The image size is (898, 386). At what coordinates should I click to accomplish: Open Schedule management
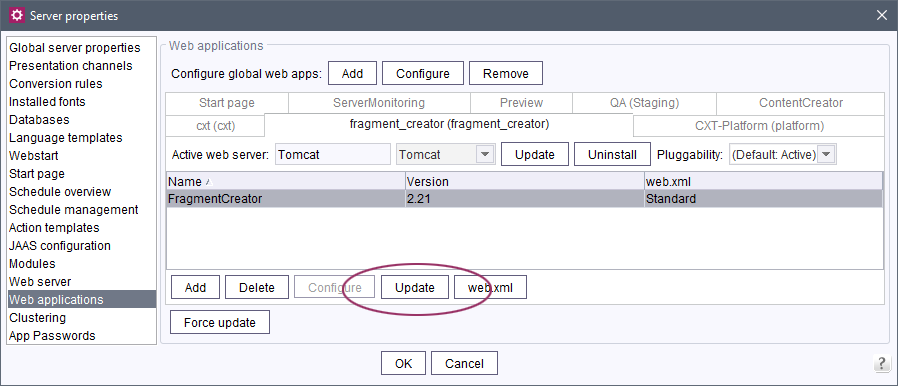(x=81, y=210)
